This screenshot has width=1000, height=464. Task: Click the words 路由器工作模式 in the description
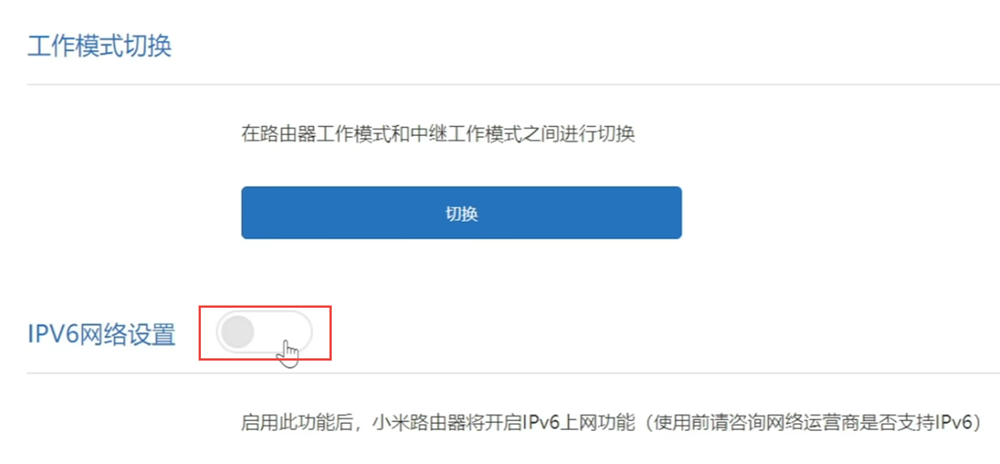tap(324, 134)
